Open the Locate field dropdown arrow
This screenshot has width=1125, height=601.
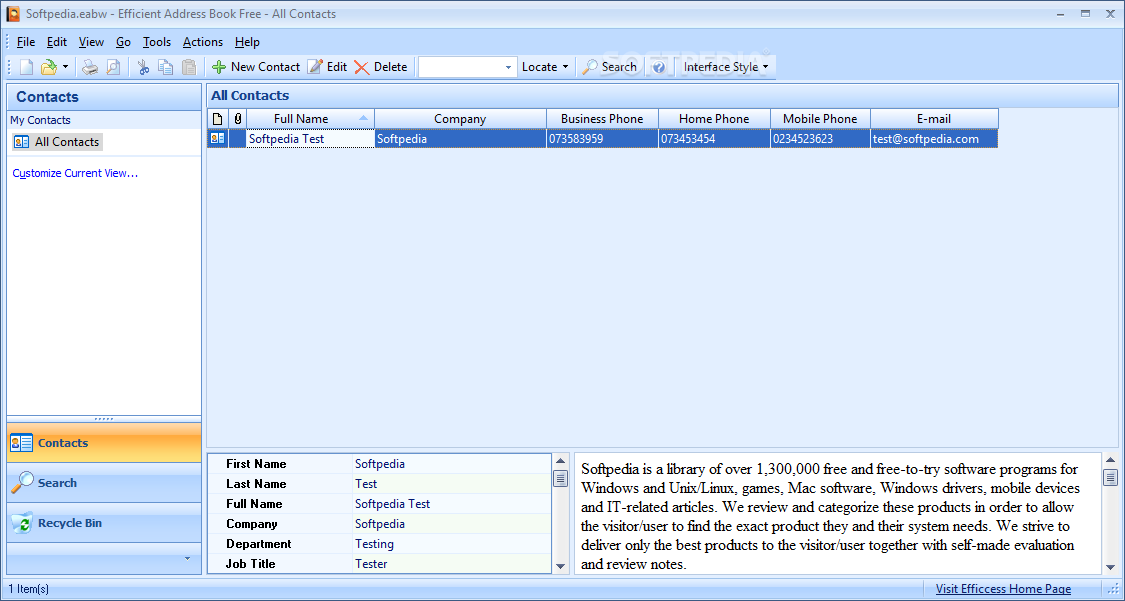point(508,67)
